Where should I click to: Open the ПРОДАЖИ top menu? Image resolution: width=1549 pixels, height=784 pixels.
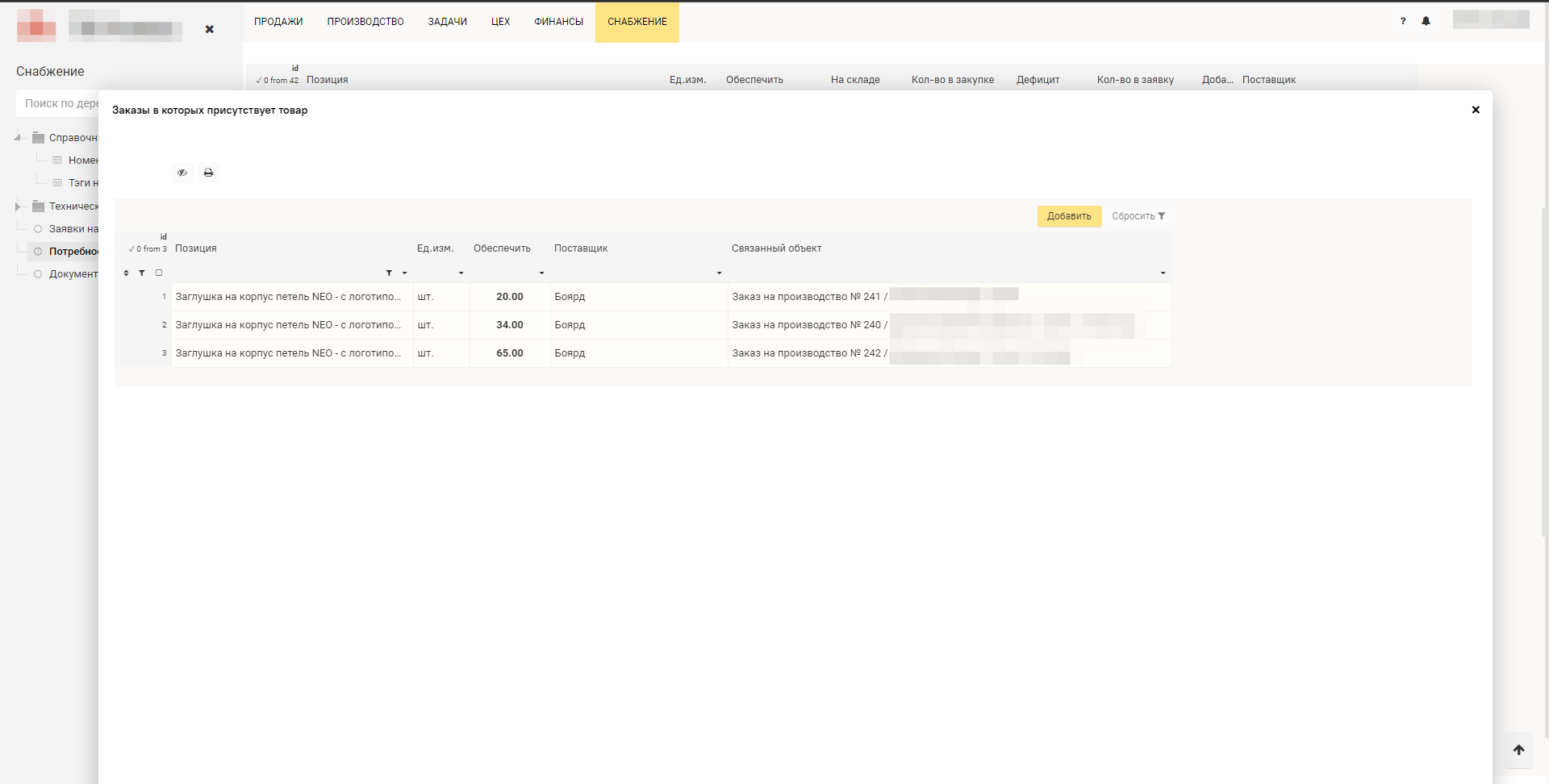[278, 22]
